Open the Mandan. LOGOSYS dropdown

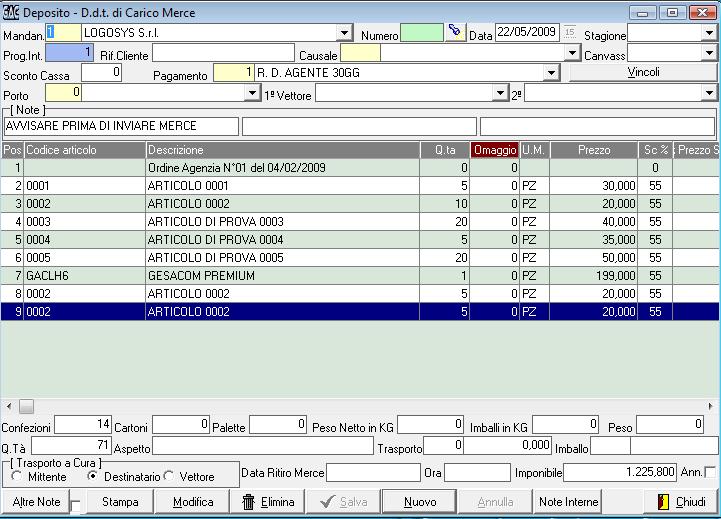click(344, 33)
